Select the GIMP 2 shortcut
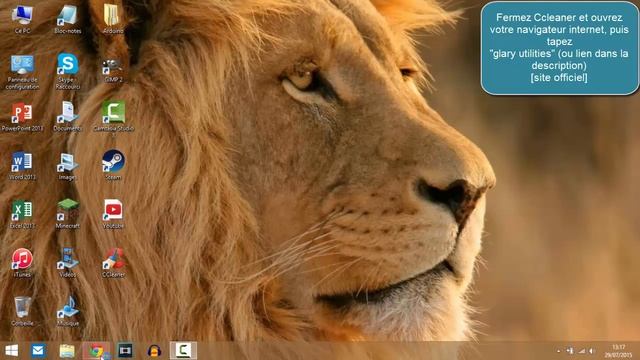 point(113,70)
